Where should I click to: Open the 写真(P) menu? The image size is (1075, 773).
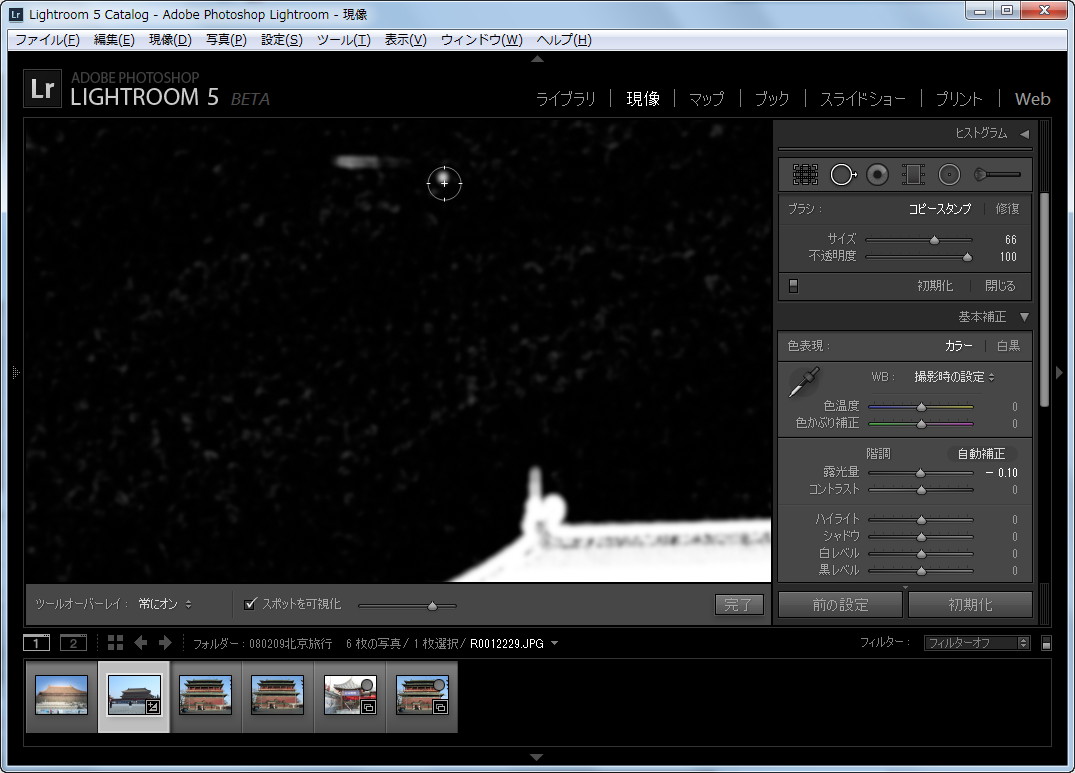226,40
